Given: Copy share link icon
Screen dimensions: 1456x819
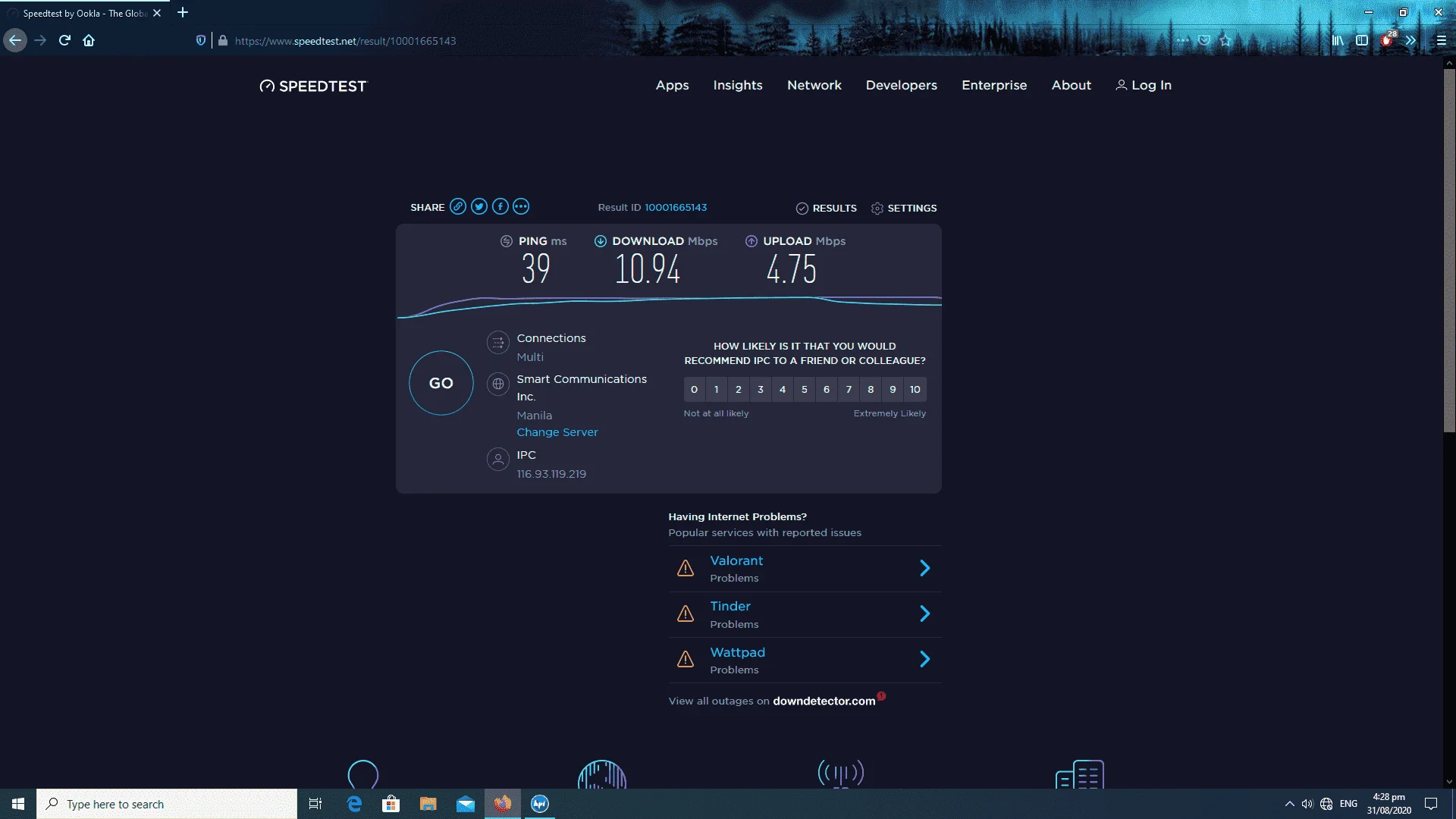Looking at the screenshot, I should click(x=457, y=206).
